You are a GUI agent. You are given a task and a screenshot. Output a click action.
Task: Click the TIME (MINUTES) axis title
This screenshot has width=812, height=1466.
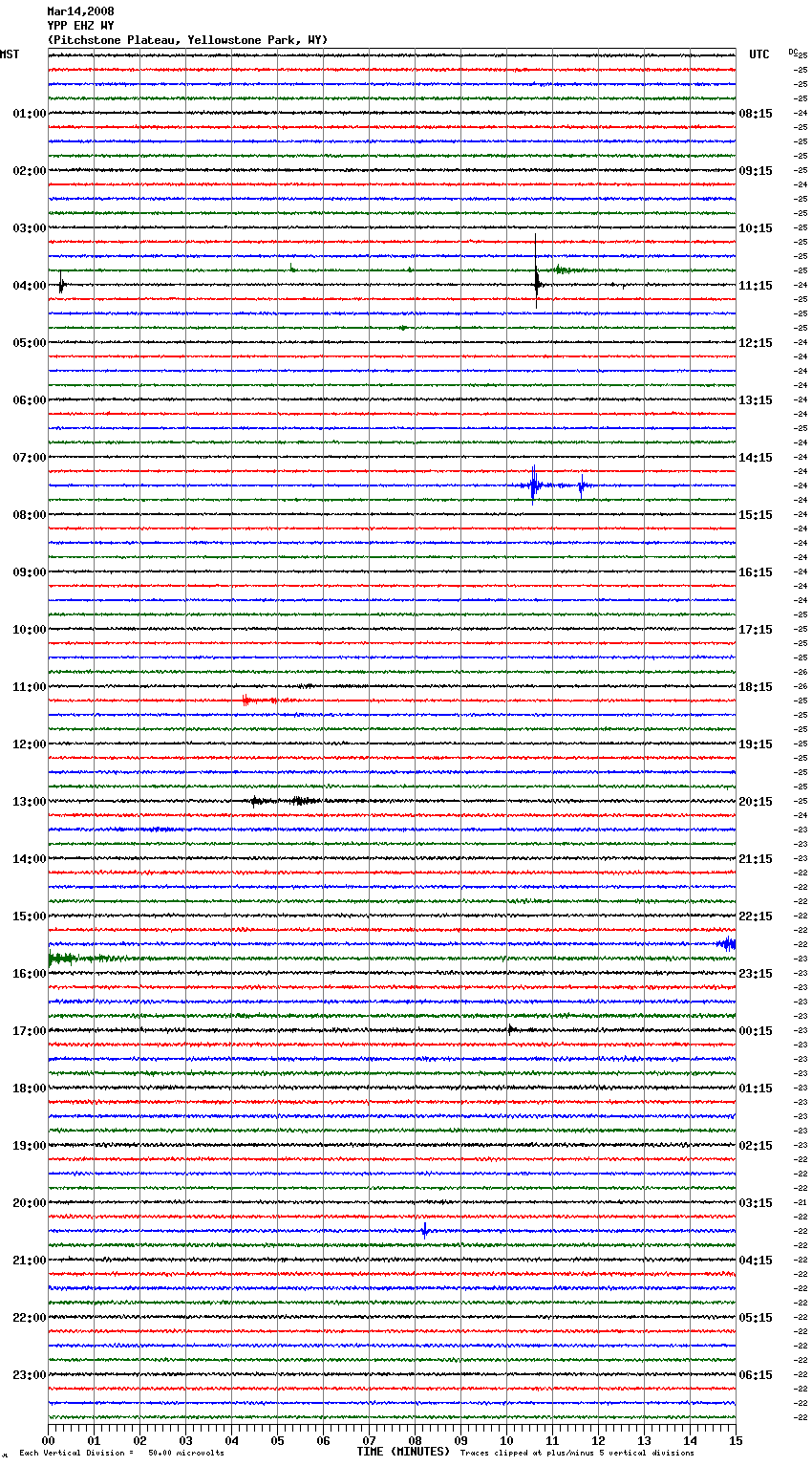pos(403,1452)
